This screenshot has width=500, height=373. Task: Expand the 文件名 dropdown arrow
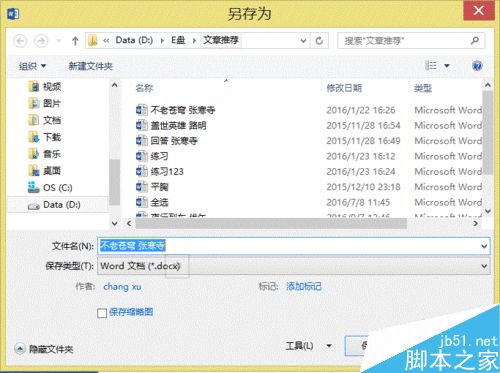(484, 246)
